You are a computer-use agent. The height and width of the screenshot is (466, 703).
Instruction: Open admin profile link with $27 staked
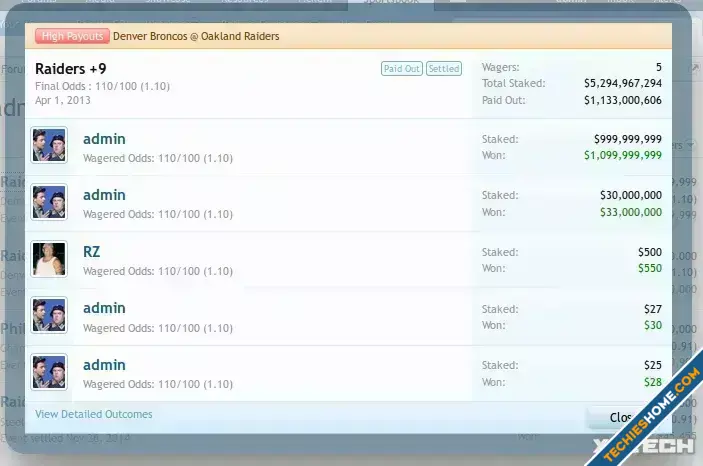104,308
